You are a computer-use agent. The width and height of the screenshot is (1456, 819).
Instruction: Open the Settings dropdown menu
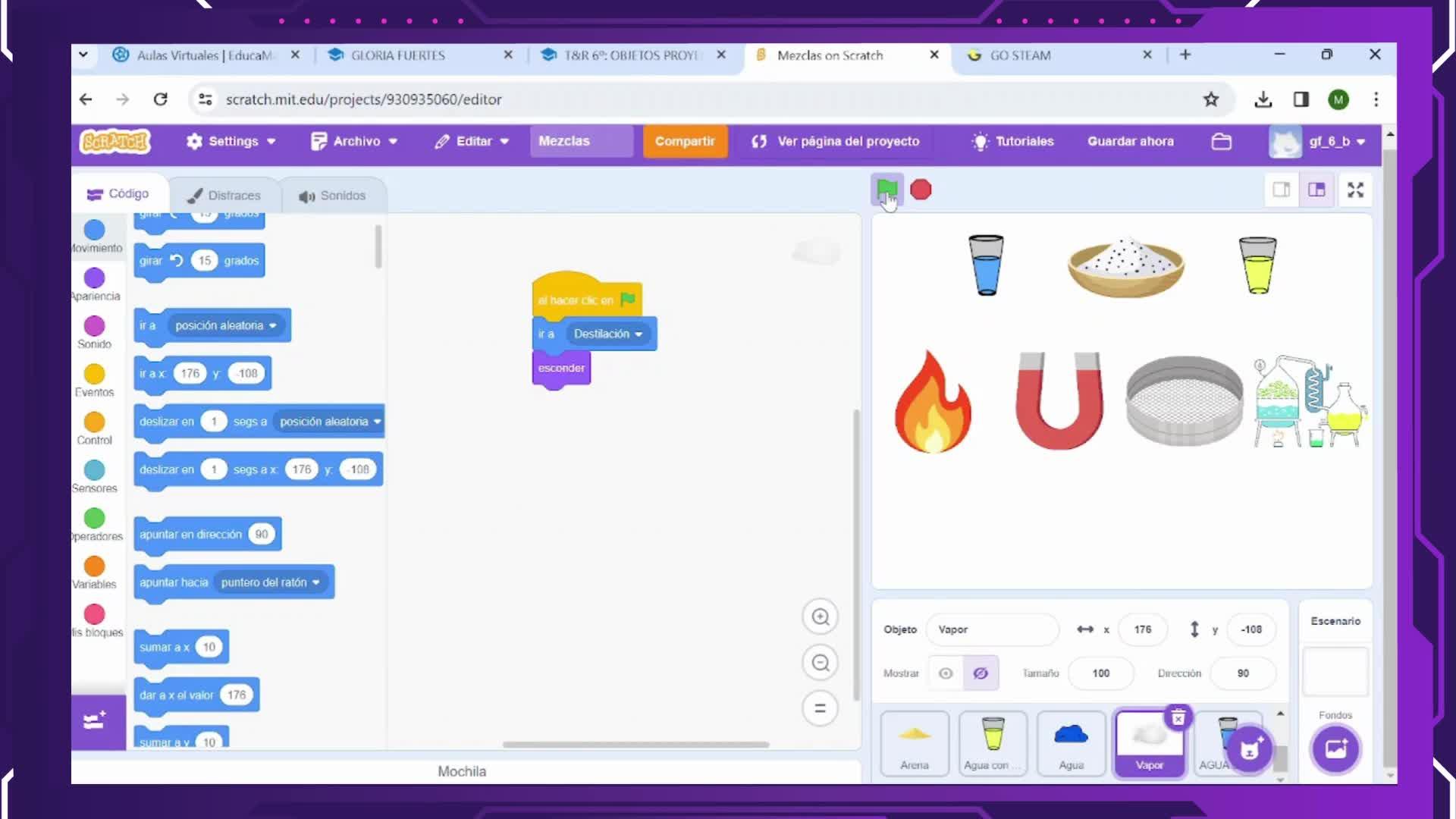tap(231, 142)
